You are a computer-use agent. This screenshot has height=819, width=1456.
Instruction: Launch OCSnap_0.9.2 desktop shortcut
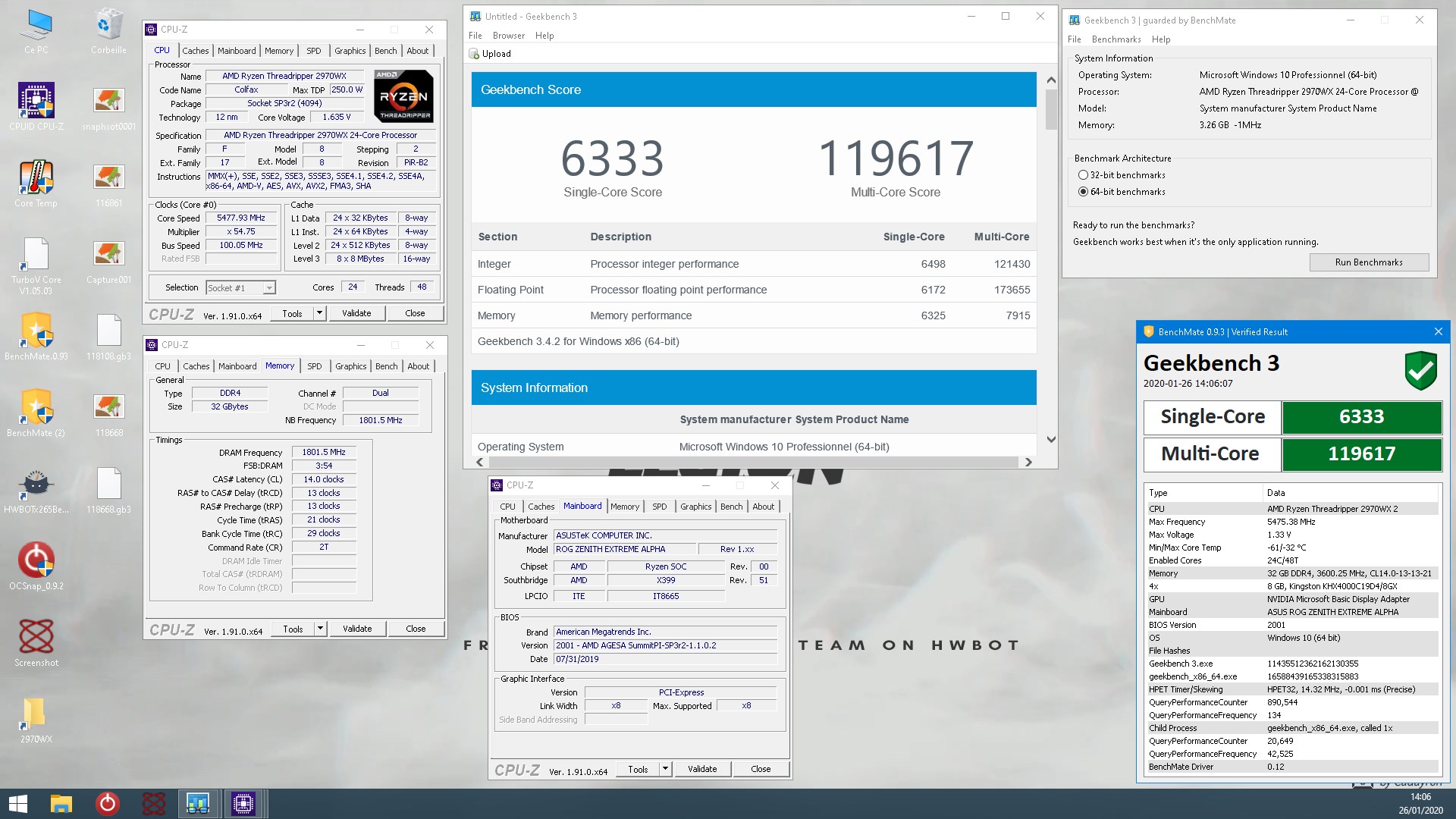point(36,566)
